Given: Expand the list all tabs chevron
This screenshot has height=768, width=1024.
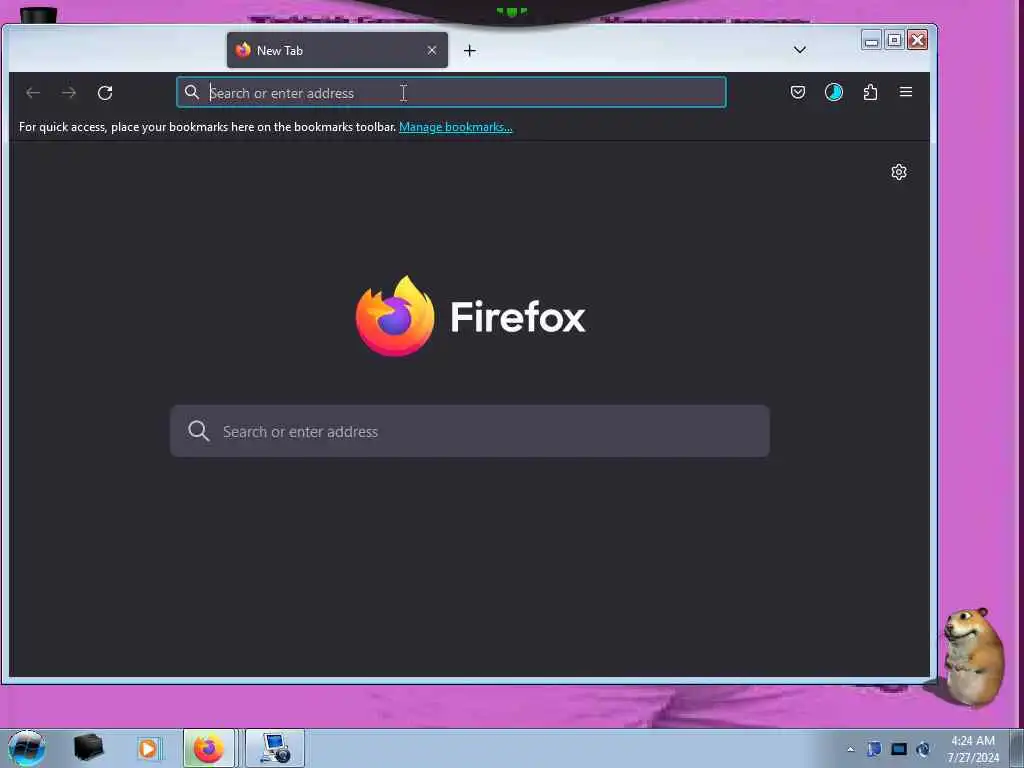Looking at the screenshot, I should click(799, 50).
